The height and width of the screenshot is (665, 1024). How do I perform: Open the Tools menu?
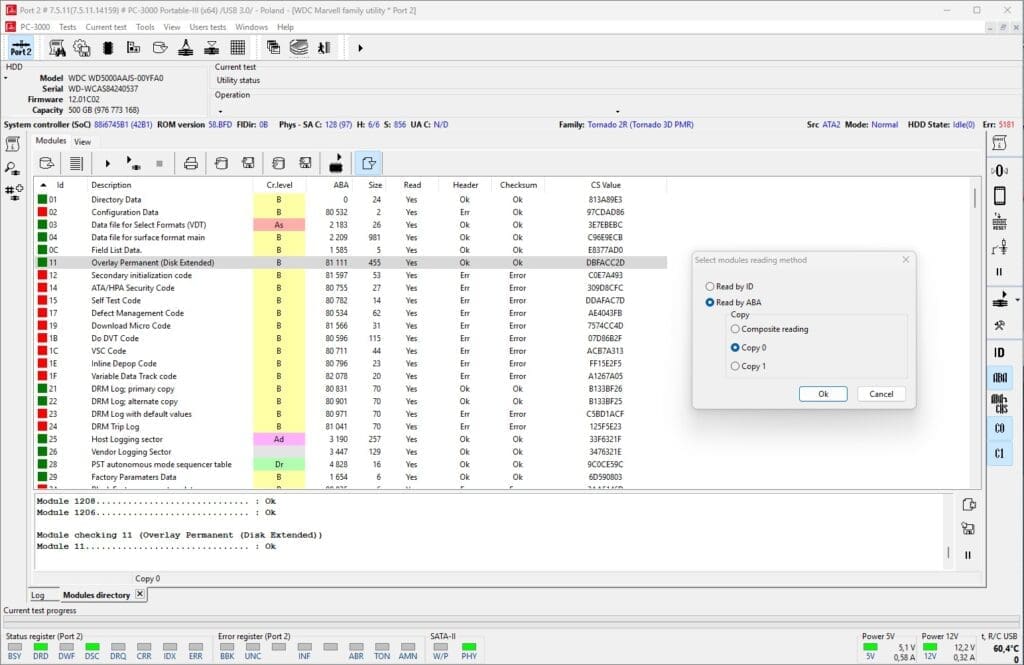145,27
